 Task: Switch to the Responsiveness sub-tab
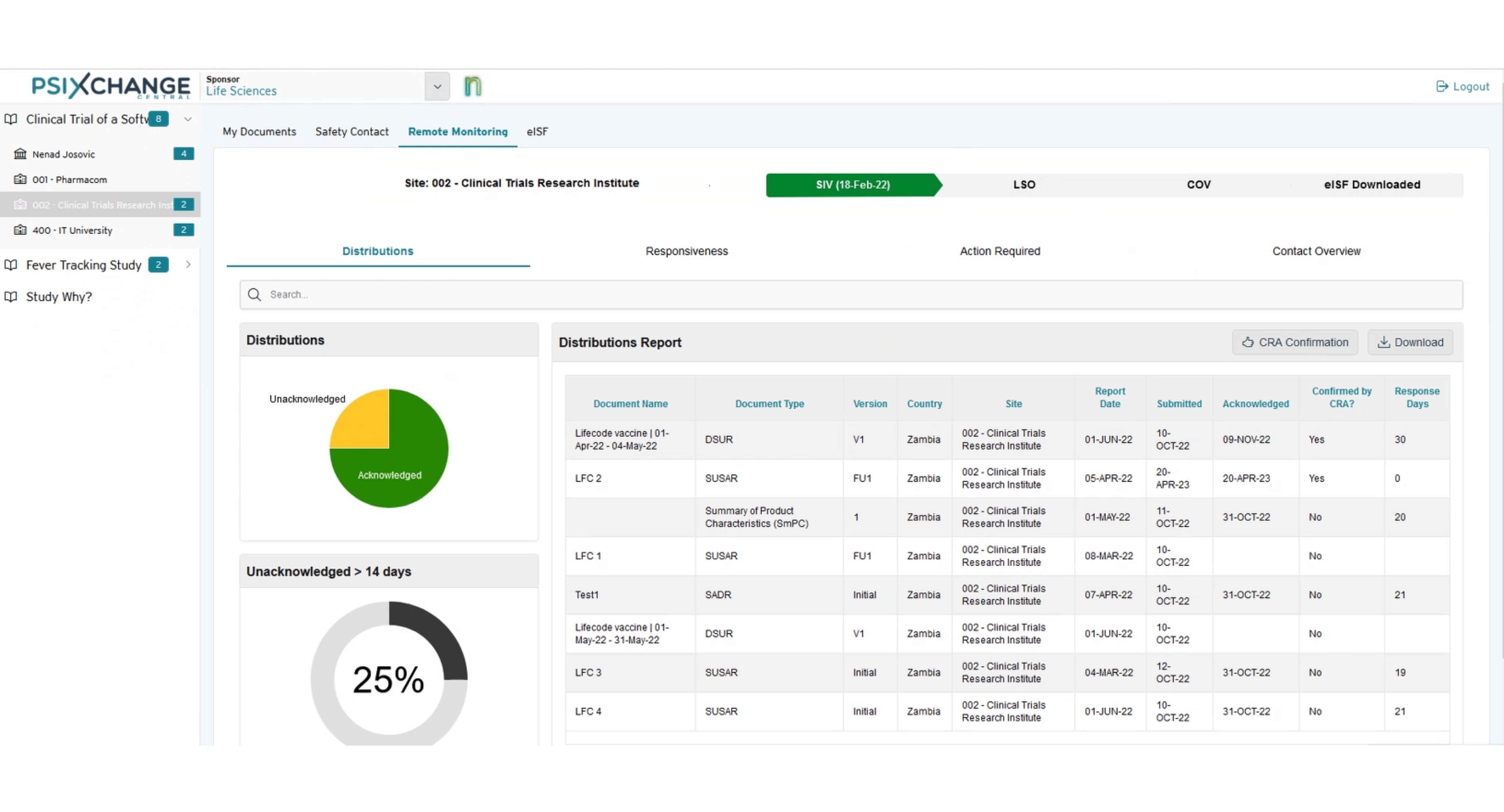click(x=687, y=252)
